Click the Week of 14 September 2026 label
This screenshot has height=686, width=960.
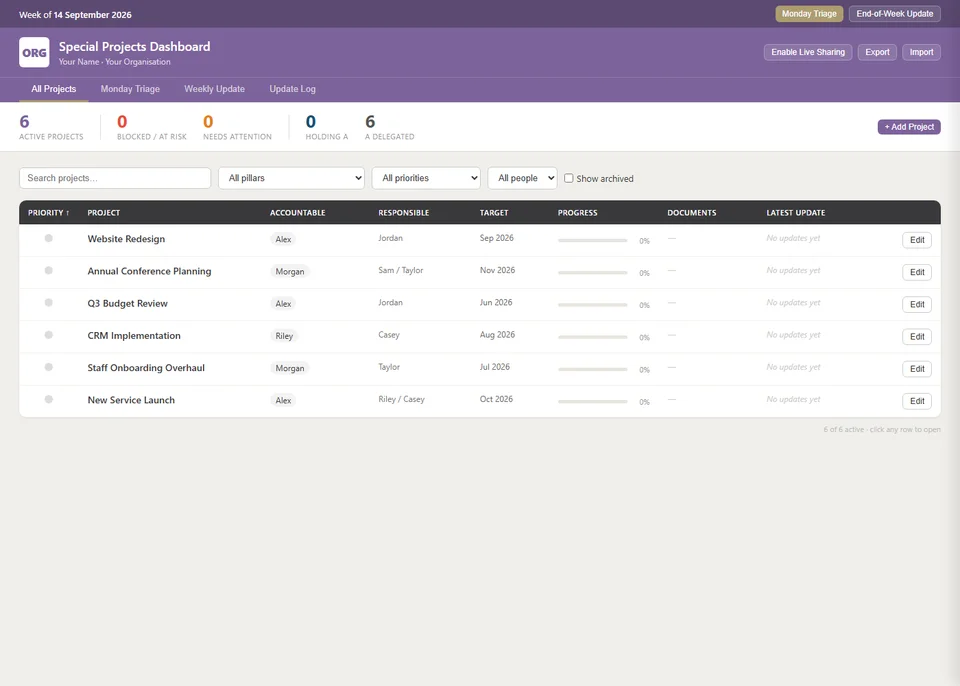point(75,15)
